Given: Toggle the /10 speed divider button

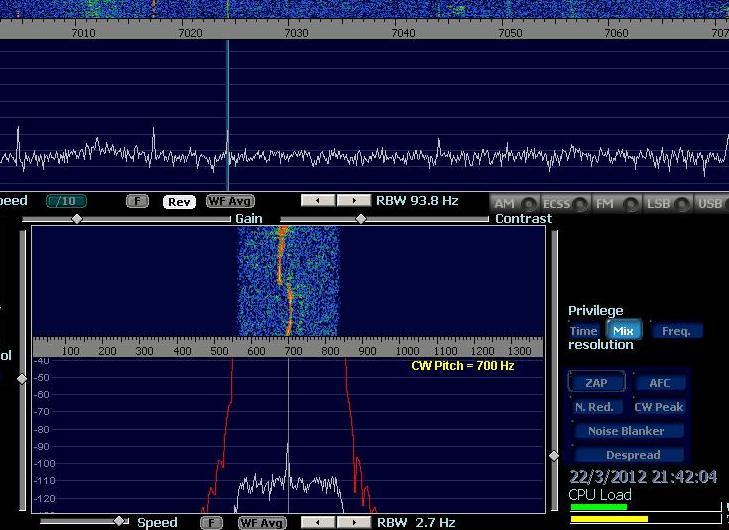Looking at the screenshot, I should pyautogui.click(x=67, y=201).
